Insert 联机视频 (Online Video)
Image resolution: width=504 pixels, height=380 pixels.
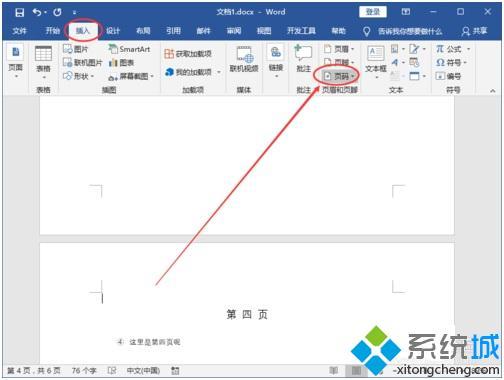click(x=244, y=59)
